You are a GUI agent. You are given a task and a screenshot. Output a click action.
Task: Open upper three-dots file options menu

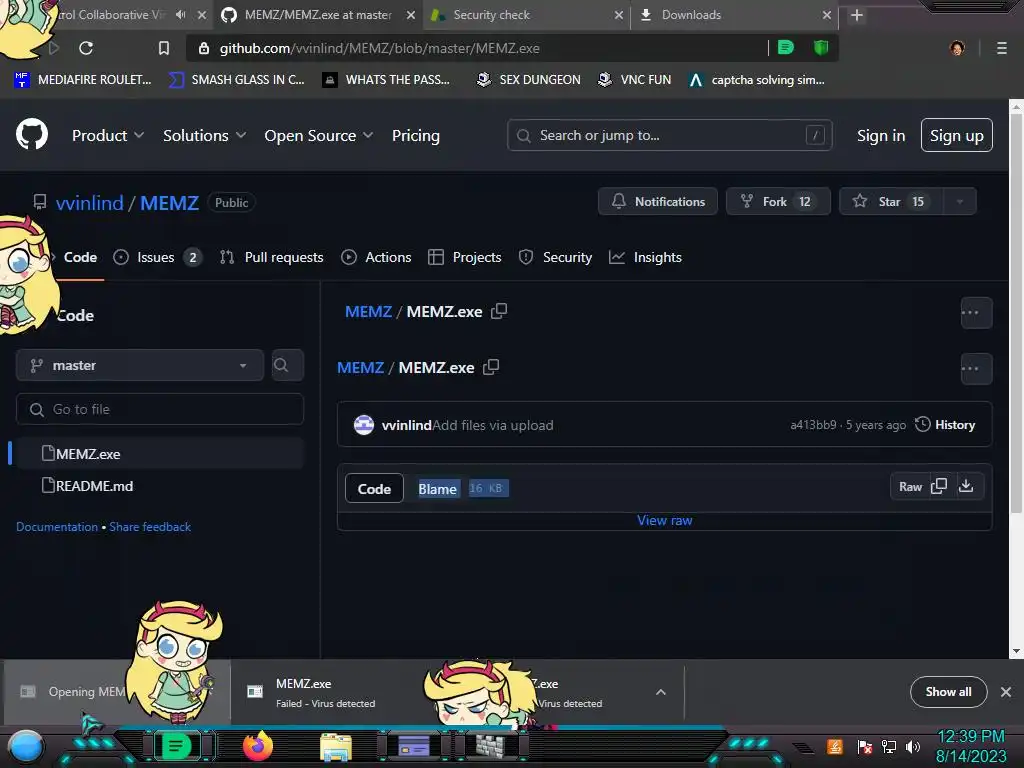tap(976, 313)
